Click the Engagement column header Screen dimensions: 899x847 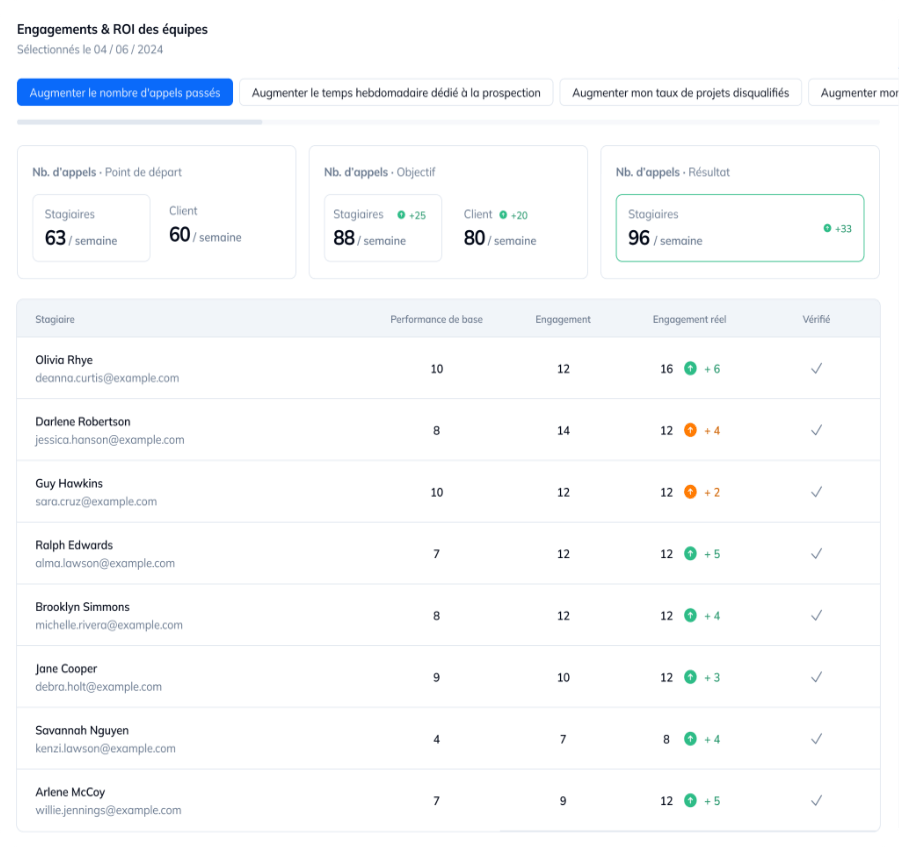pyautogui.click(x=563, y=319)
